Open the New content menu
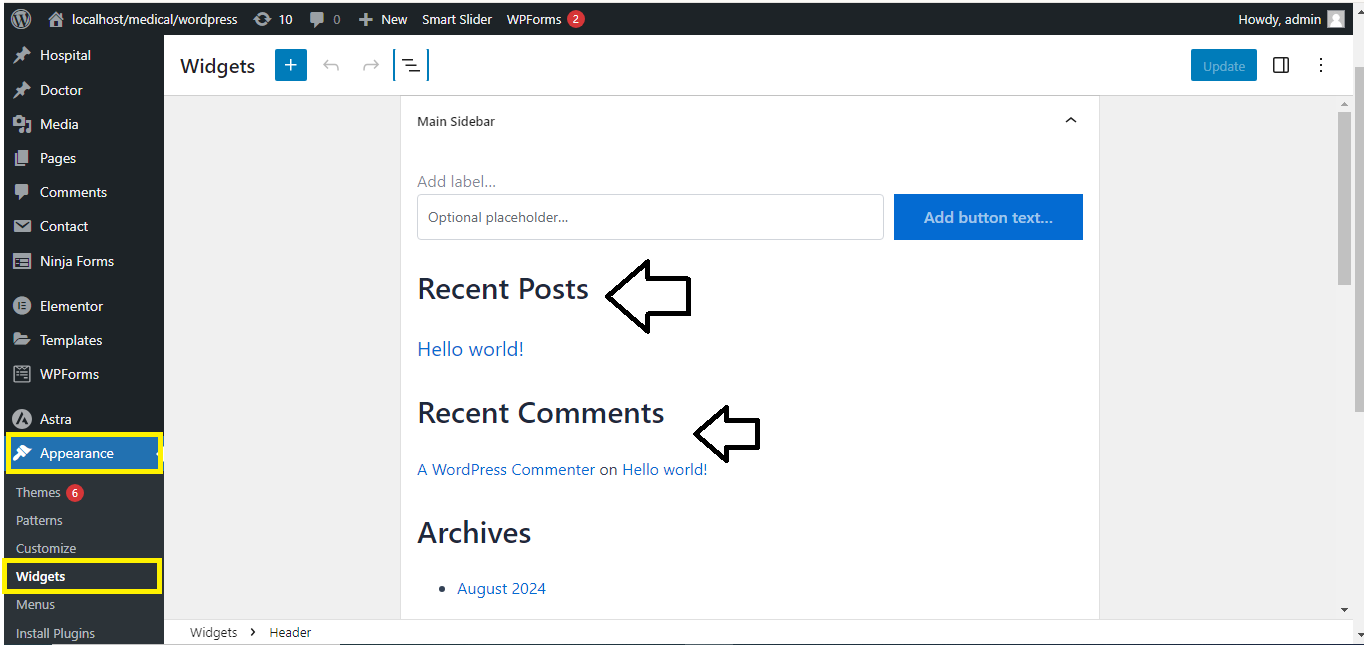 point(383,19)
